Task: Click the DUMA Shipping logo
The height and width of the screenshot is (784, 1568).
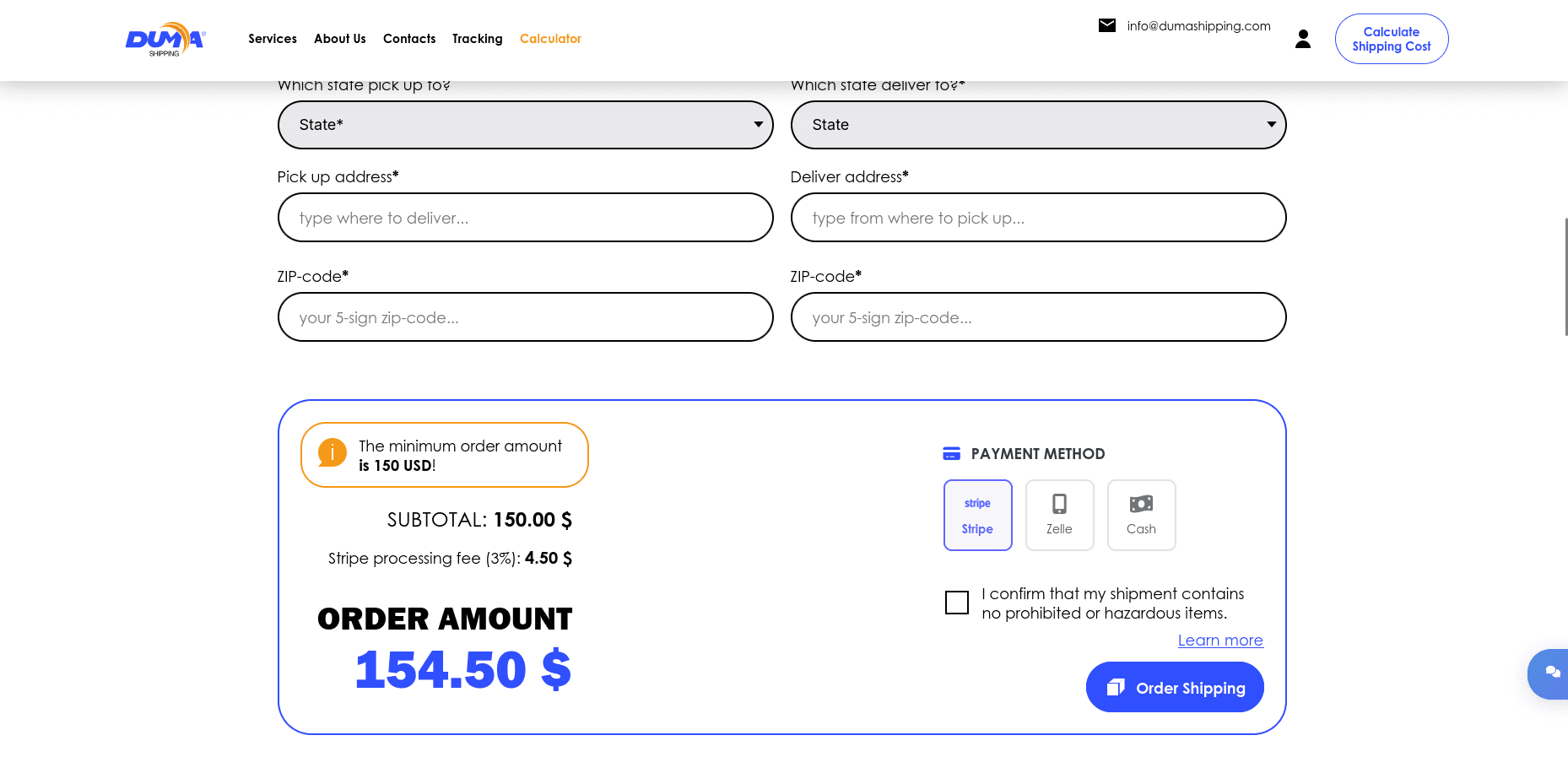Action: tap(165, 39)
